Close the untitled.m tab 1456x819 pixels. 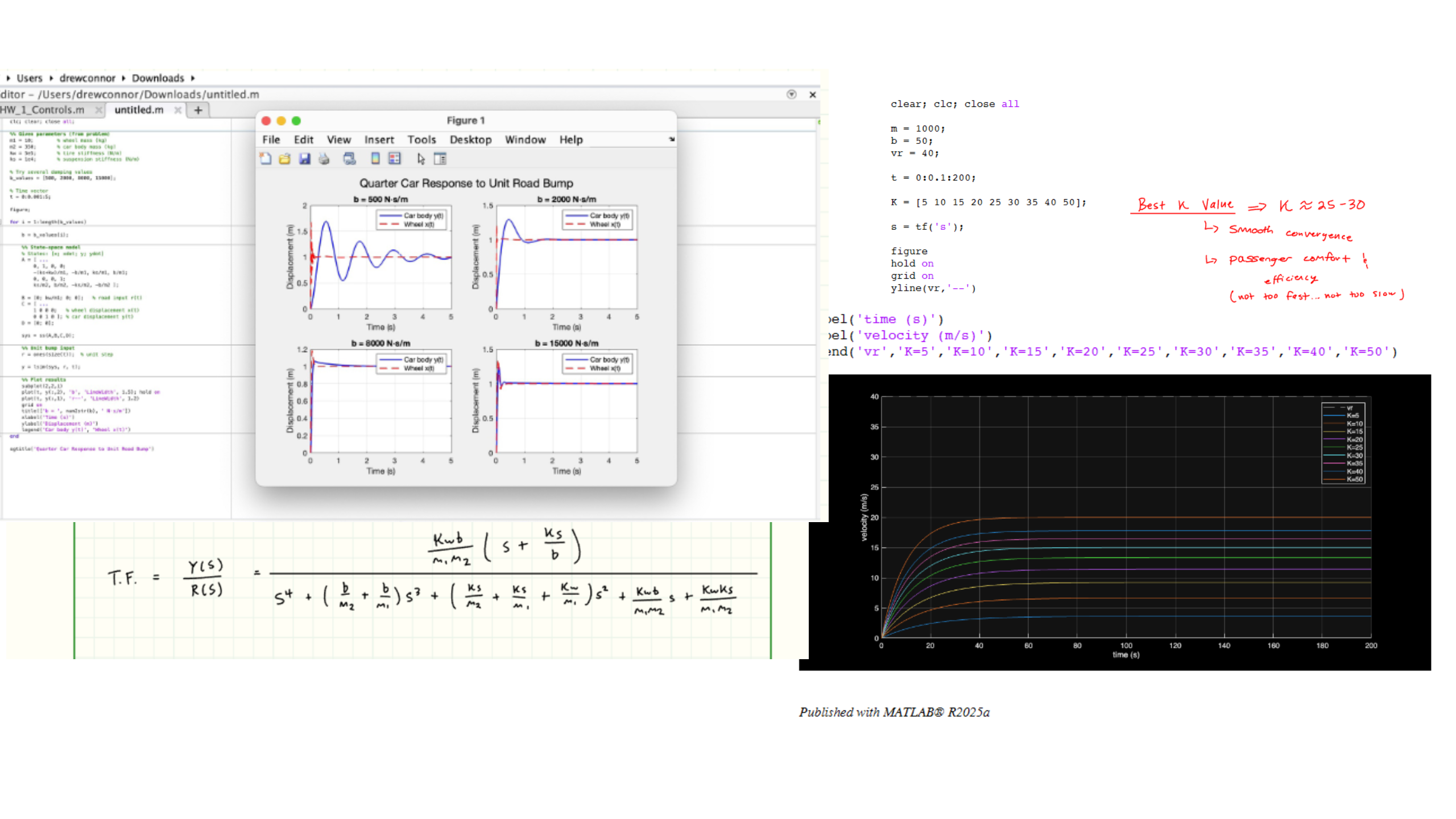click(178, 110)
